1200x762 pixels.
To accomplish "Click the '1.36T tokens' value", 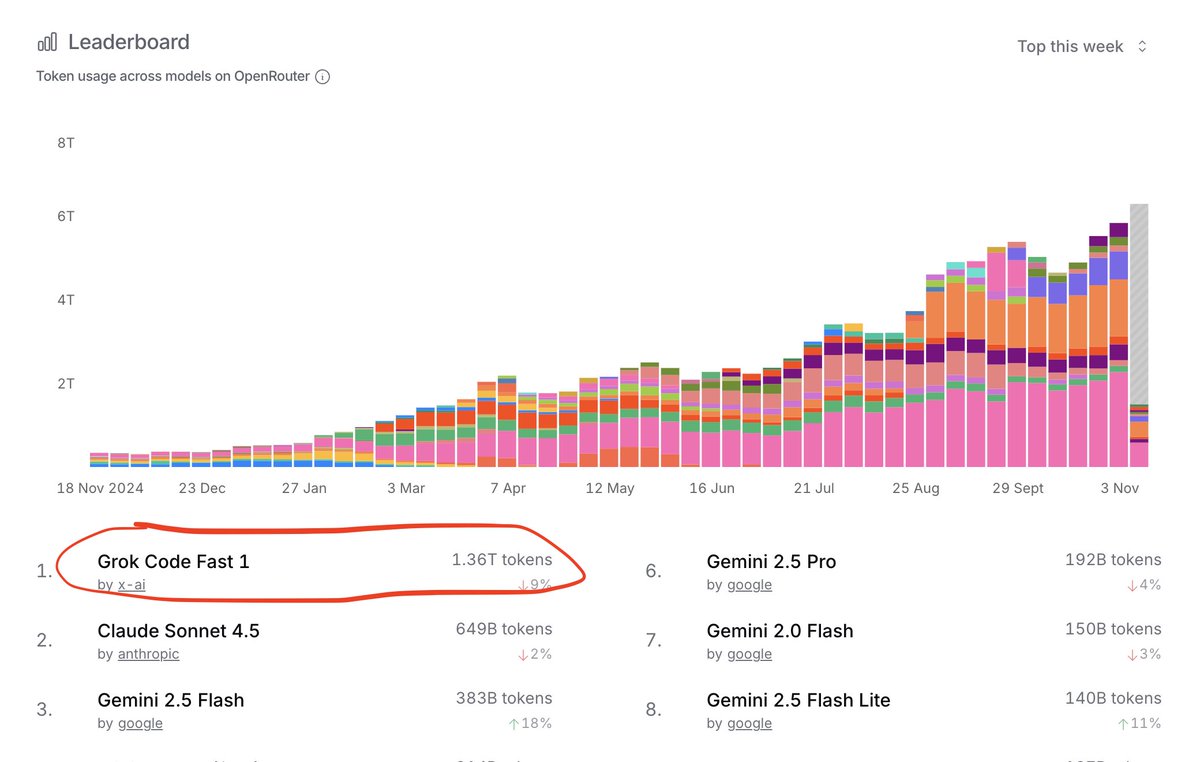I will pyautogui.click(x=502, y=560).
